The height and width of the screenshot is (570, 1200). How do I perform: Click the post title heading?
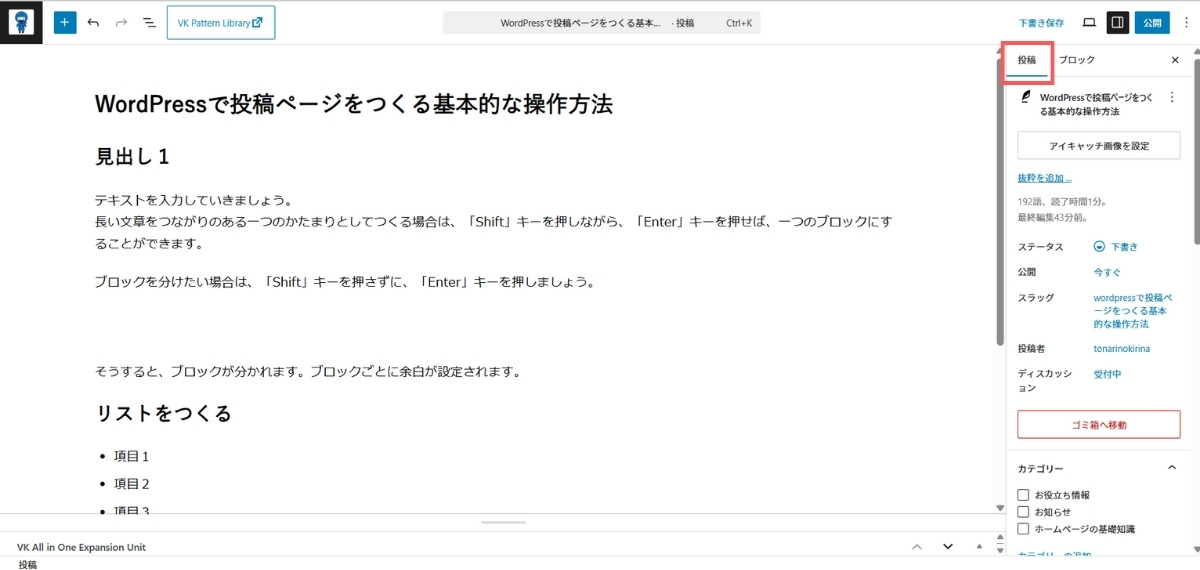353,104
